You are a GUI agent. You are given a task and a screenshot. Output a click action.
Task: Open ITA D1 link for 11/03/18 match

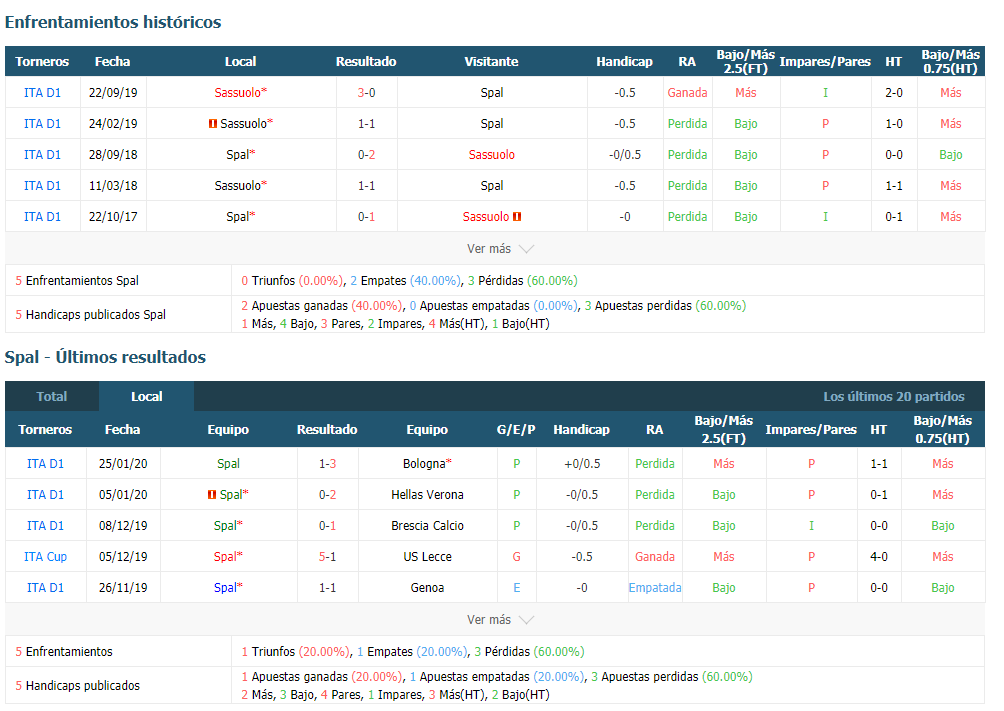(42, 186)
